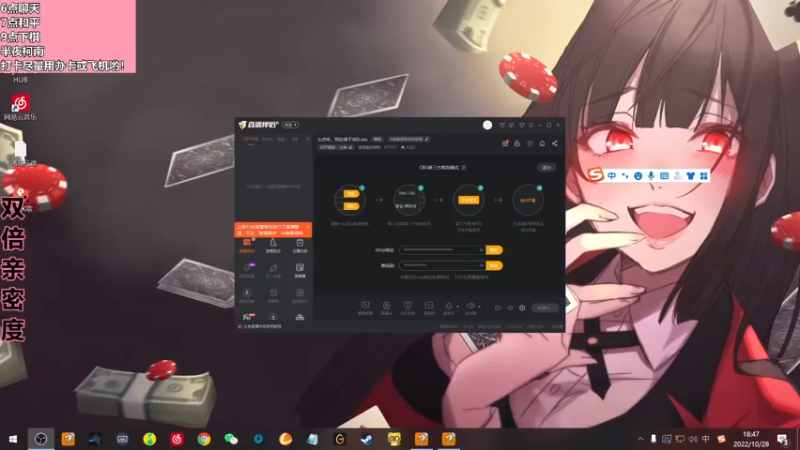Open Google Chrome from the taskbar
The image size is (800, 450).
[x=204, y=439]
